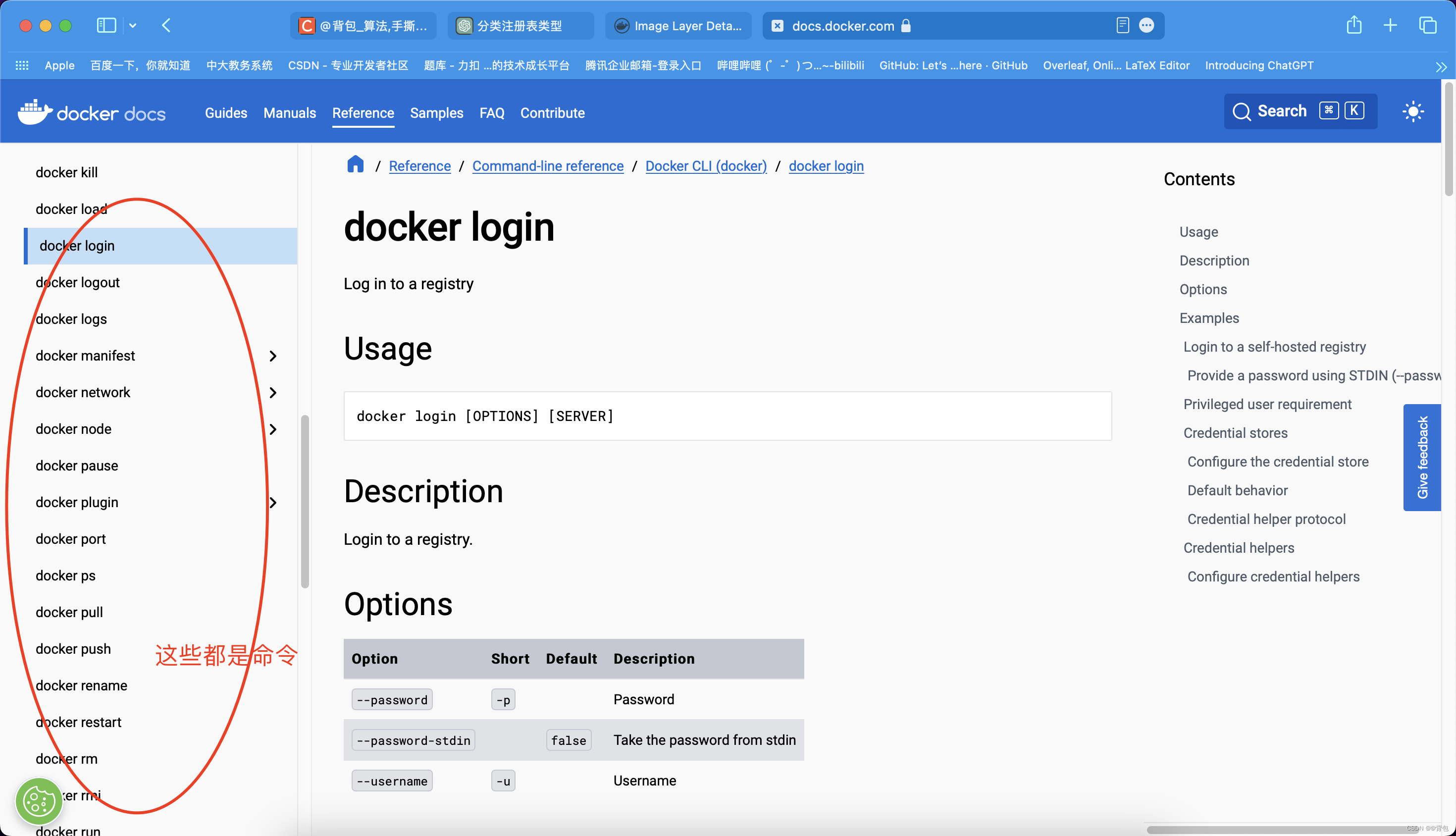The image size is (1456, 836).
Task: Show more bookmarks chevron
Action: pyautogui.click(x=1441, y=66)
